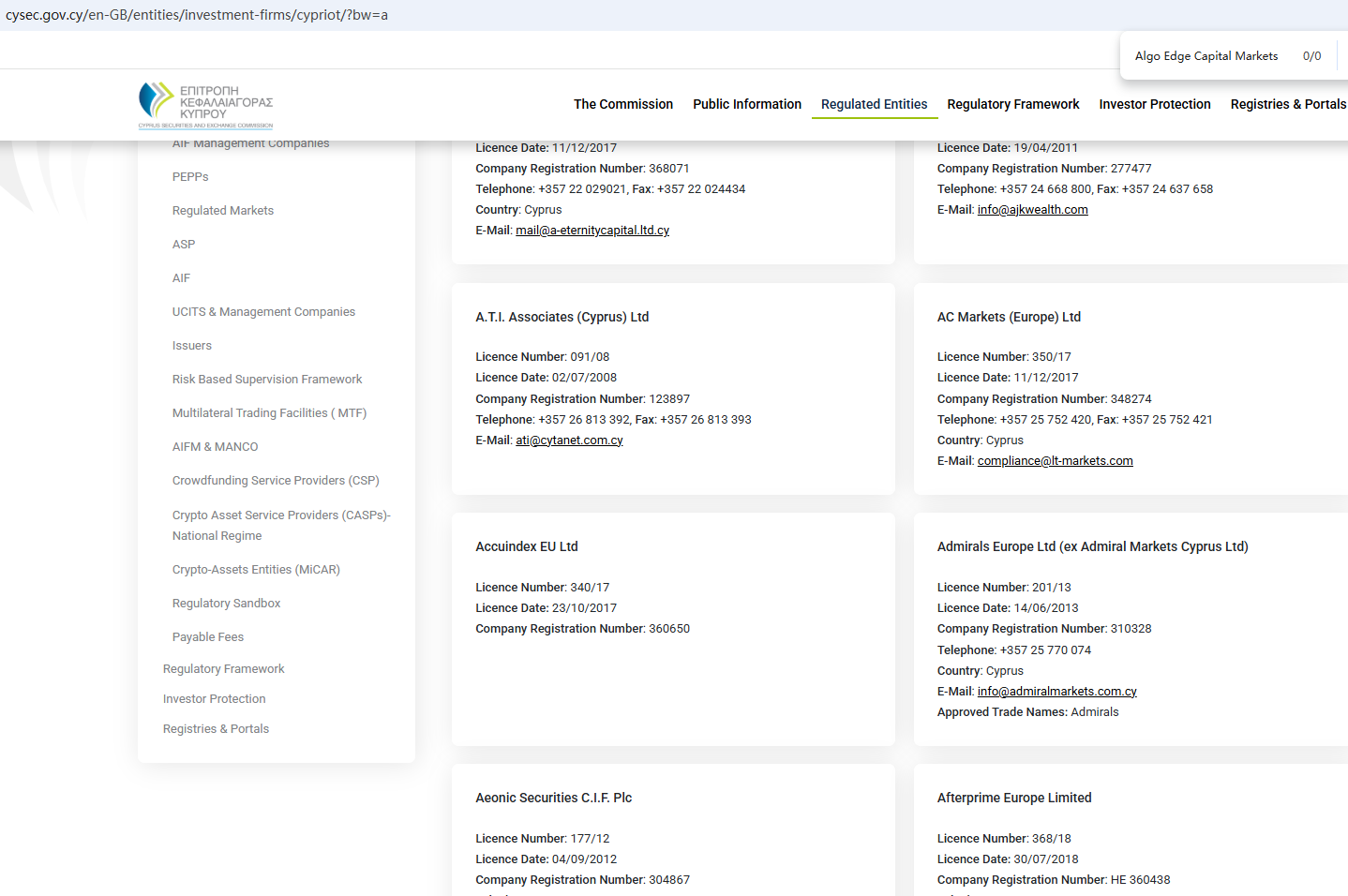Click the CySEC logo in the header
Screen dimensions: 1348x896
pyautogui.click(x=205, y=104)
